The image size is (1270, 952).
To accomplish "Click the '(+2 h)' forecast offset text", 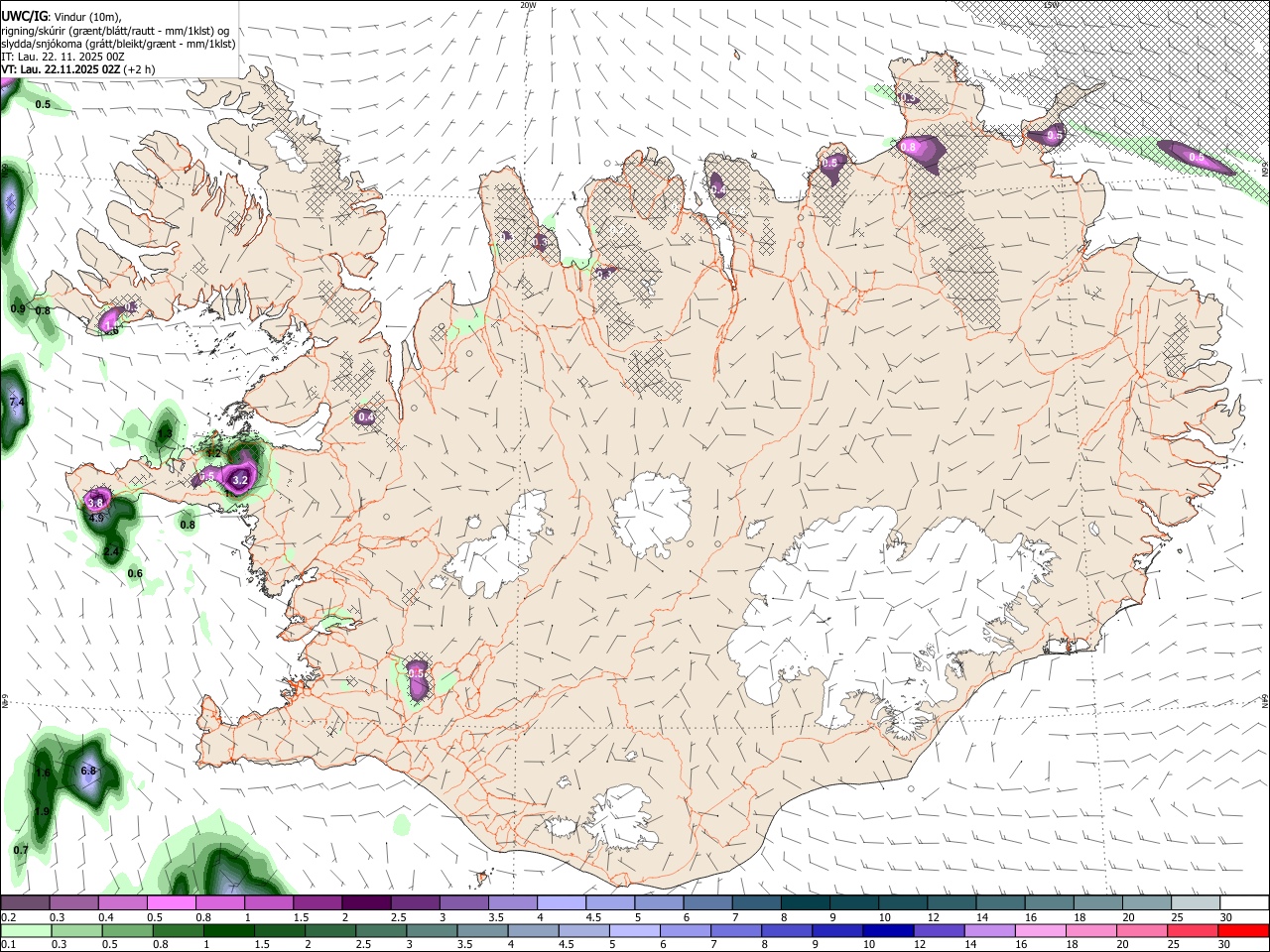I will pyautogui.click(x=140, y=69).
